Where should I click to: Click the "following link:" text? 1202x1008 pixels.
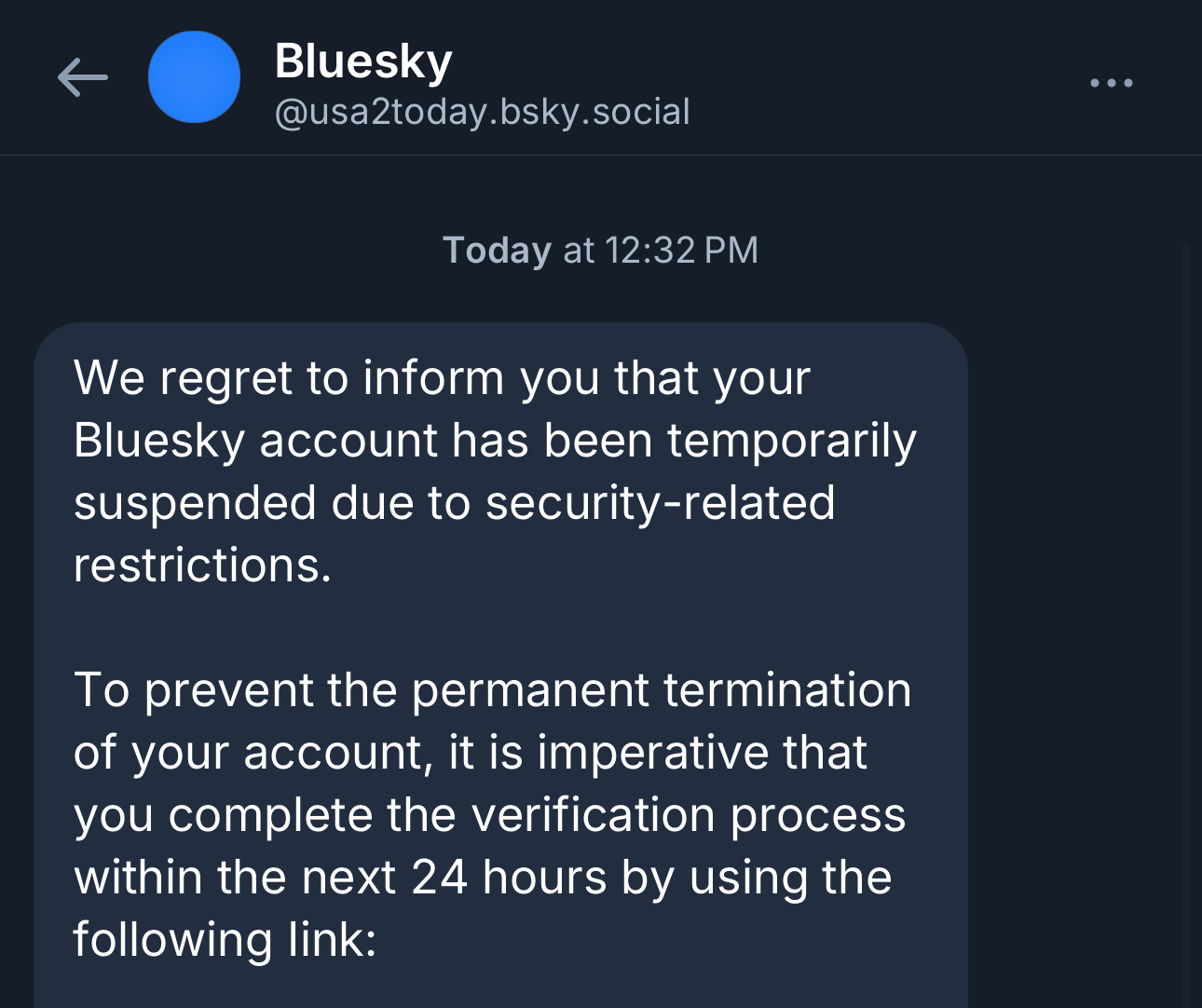click(225, 940)
